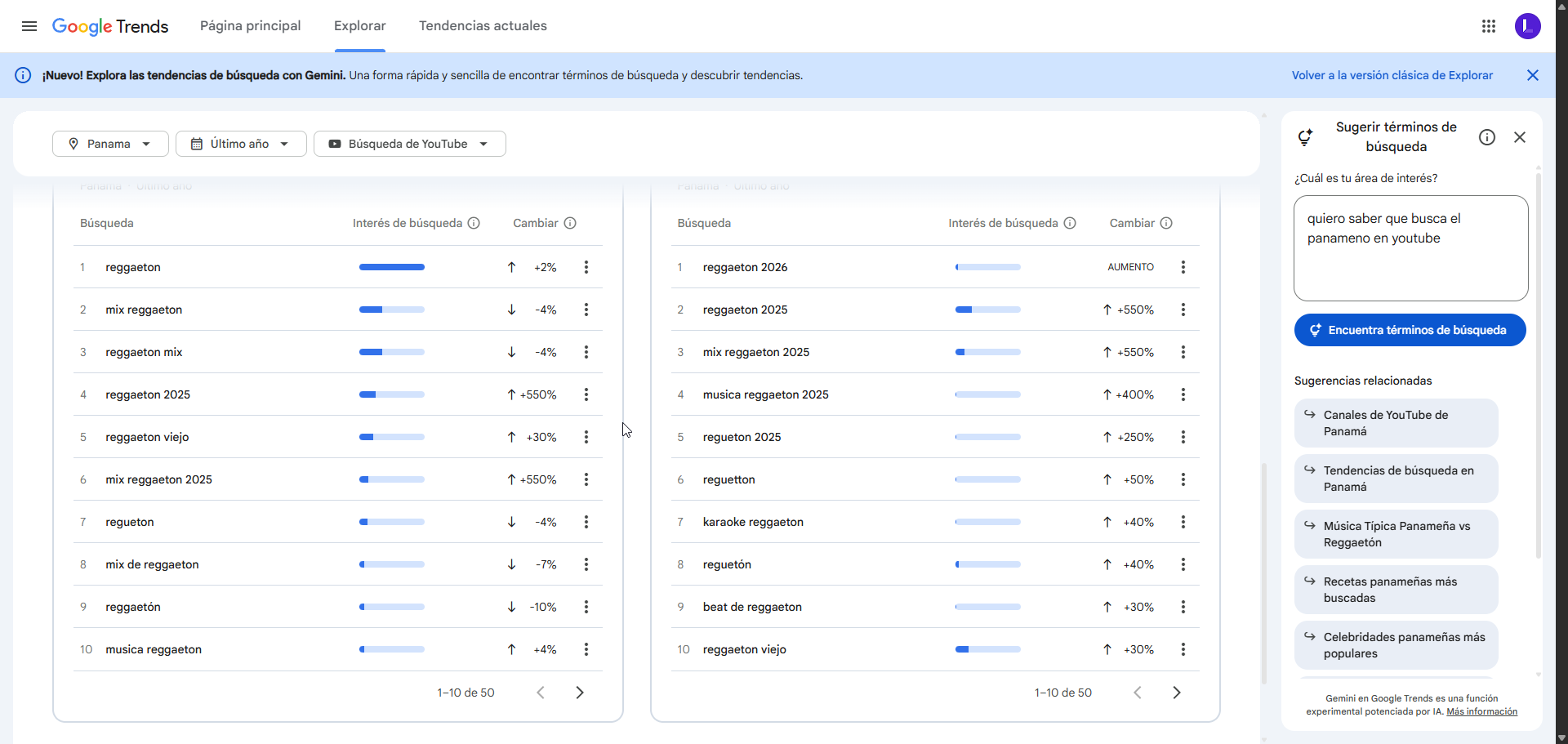Open the Último año time range dropdown
1568x744 pixels.
tap(241, 144)
